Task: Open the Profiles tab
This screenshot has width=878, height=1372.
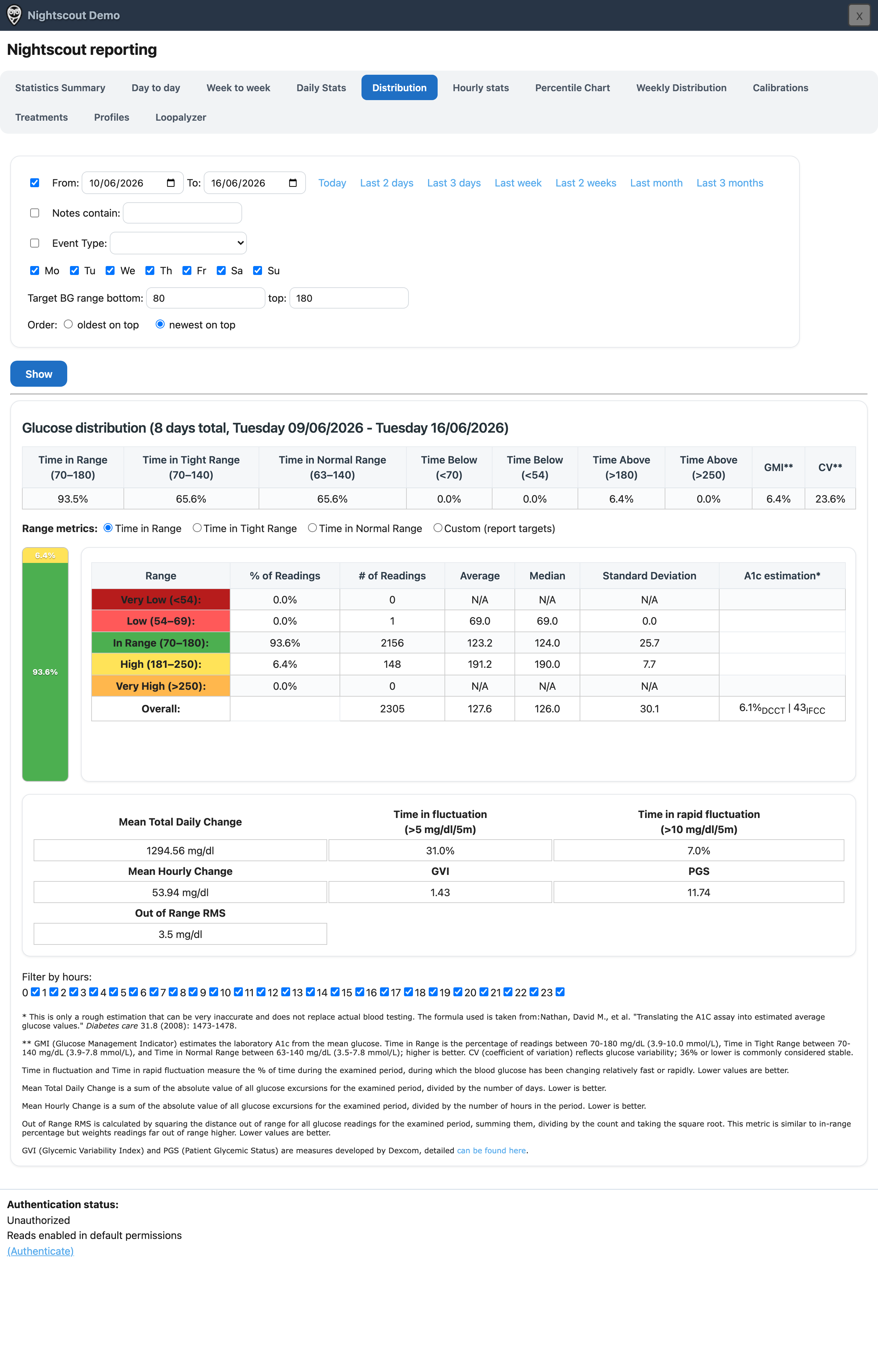Action: (x=112, y=117)
